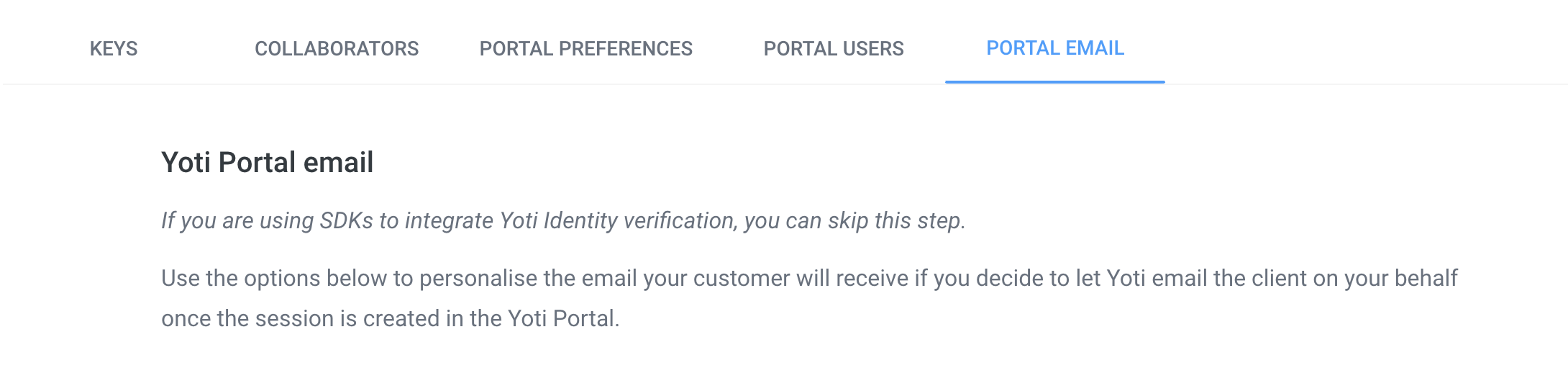Screen dimensions: 1568x386
Task: Click the 'Yoti Portal email' heading
Action: pyautogui.click(x=267, y=163)
